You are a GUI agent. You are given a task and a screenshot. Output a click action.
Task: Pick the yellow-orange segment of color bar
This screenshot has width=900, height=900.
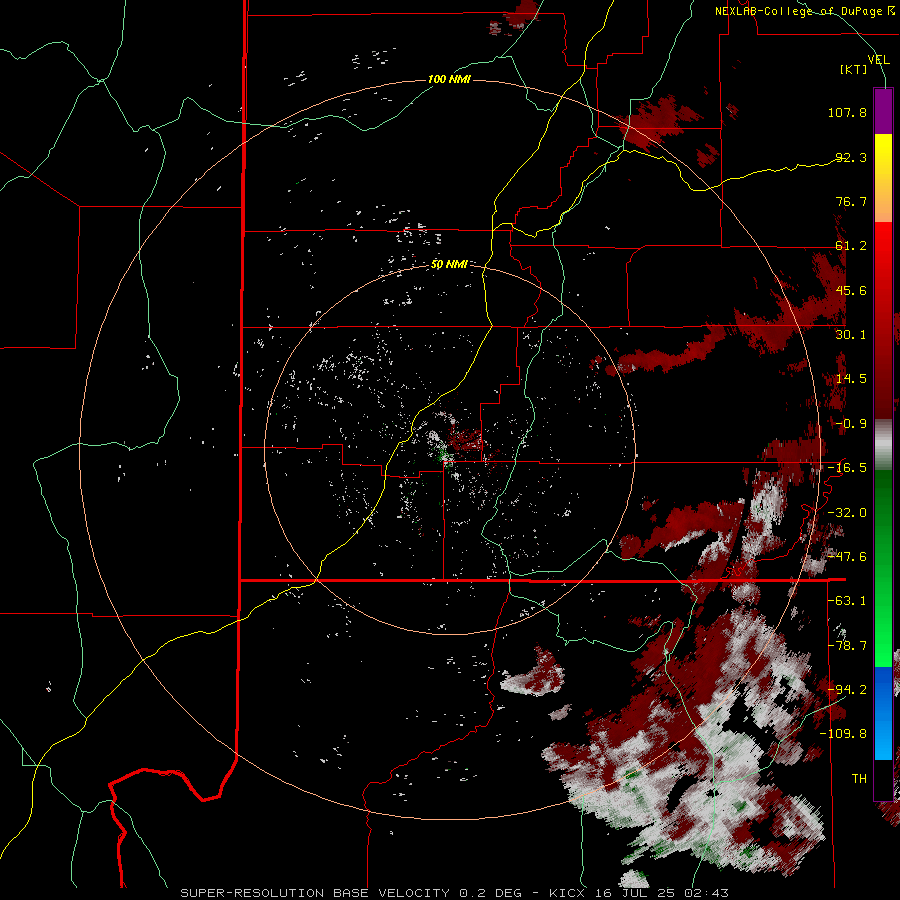tap(883, 178)
